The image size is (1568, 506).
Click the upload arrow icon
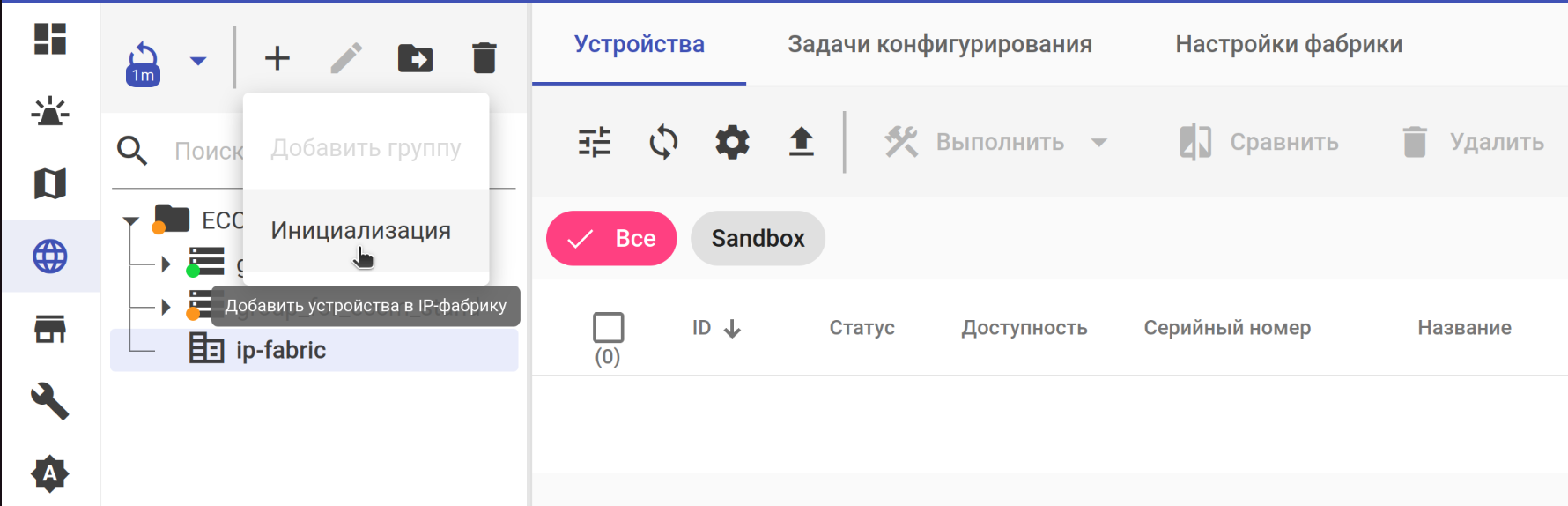tap(801, 142)
